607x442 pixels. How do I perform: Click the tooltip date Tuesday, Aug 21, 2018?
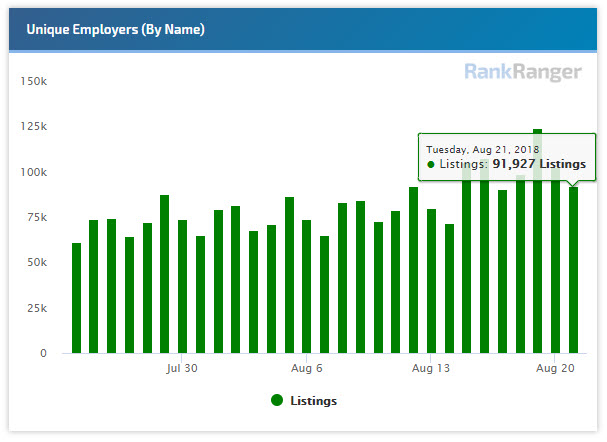pos(482,149)
